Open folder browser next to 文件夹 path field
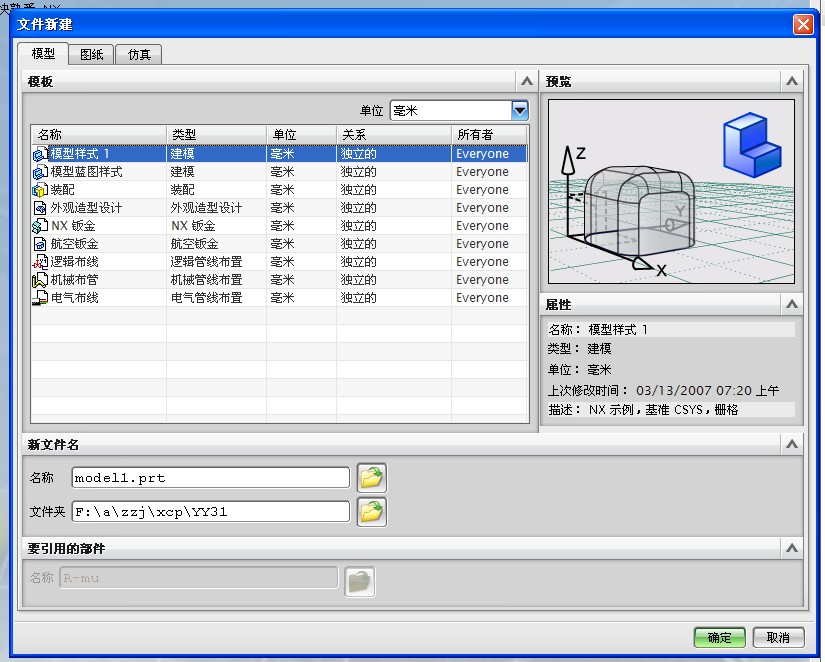 (x=372, y=511)
